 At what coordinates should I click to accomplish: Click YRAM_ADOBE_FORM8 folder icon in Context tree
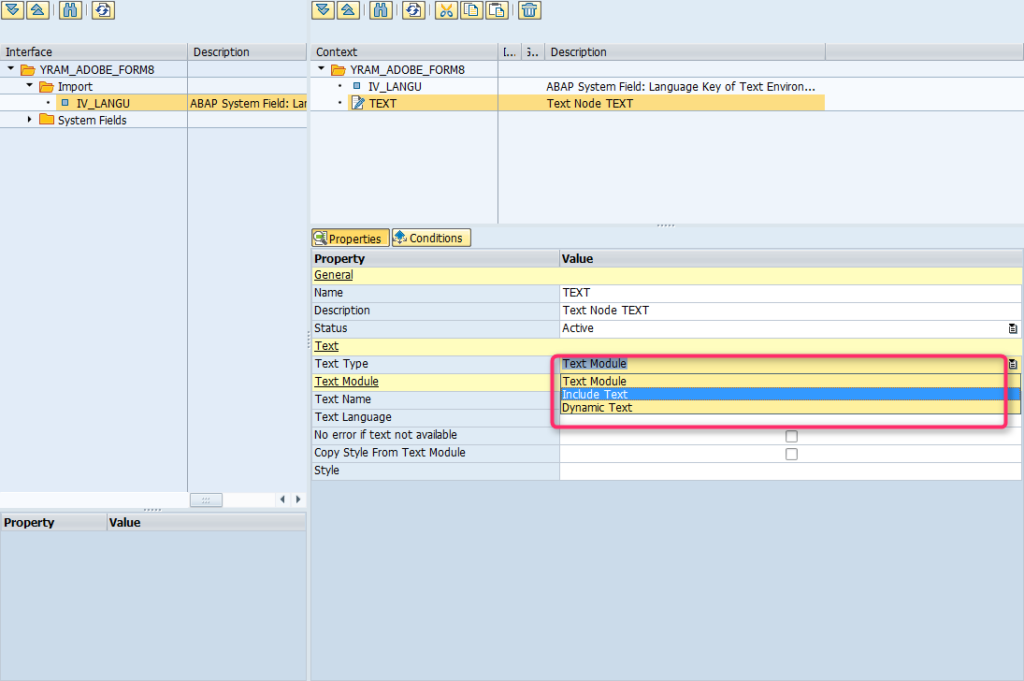(338, 69)
